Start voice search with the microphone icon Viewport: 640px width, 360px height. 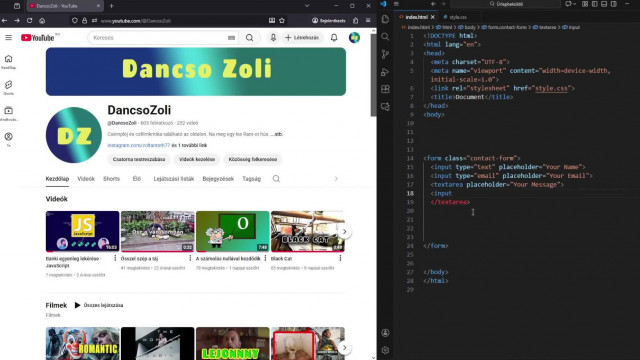[x=273, y=38]
